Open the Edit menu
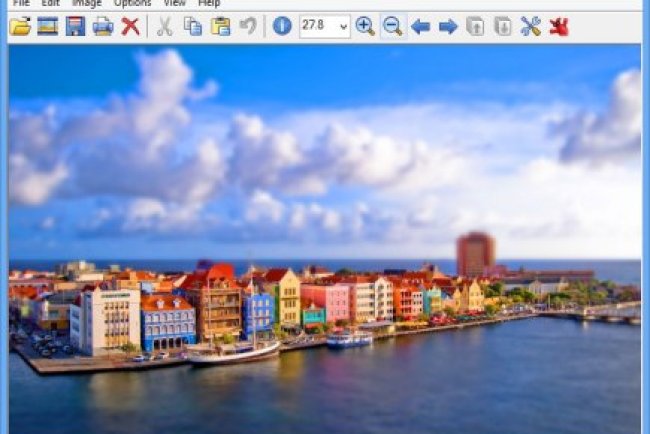650x434 pixels. (51, 3)
